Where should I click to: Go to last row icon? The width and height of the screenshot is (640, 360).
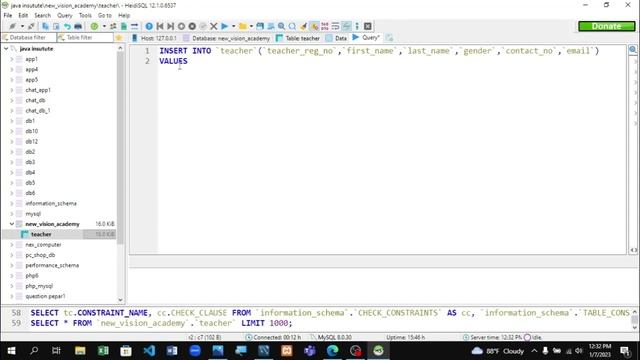pos(171,26)
